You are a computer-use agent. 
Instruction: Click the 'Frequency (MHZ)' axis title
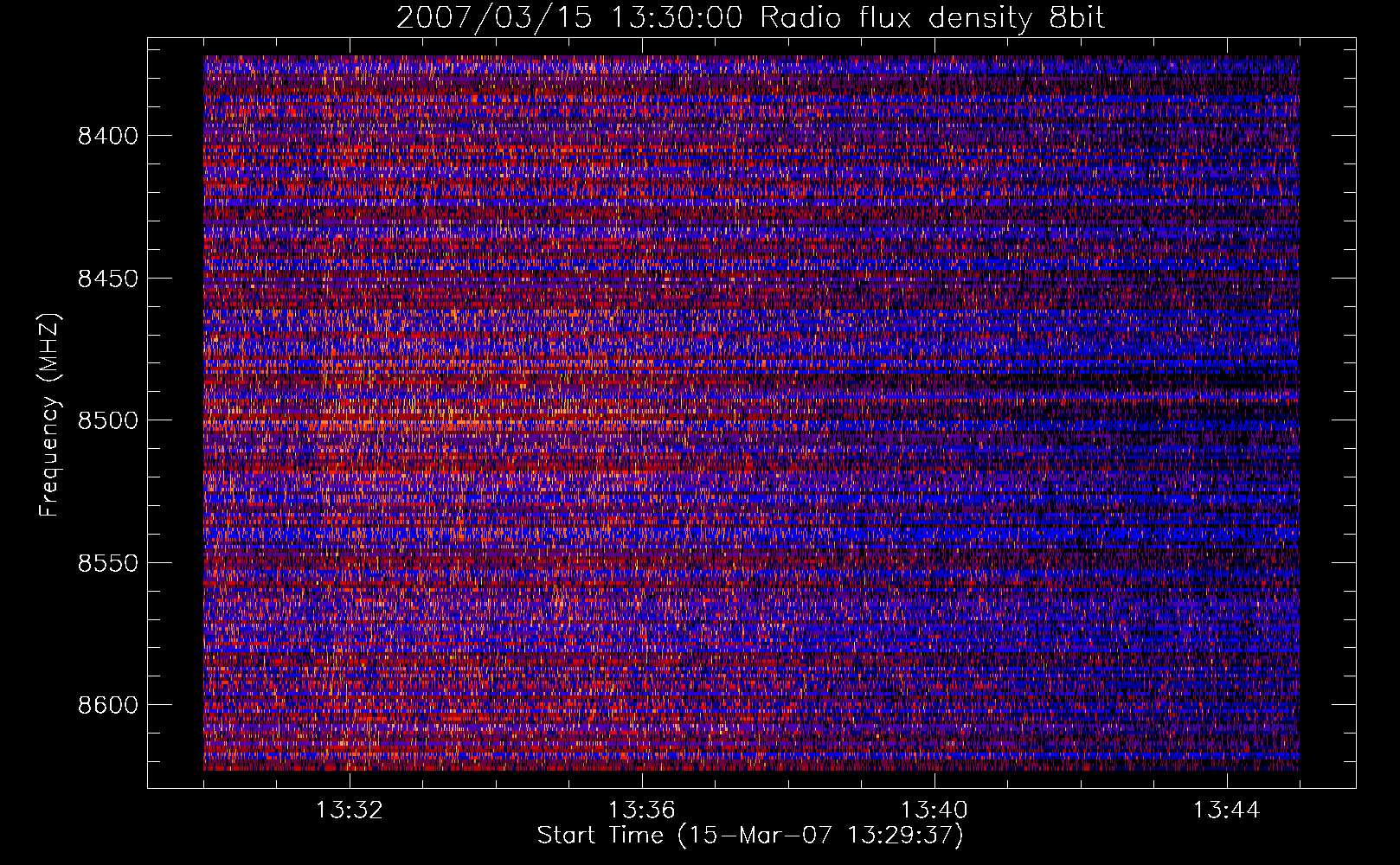point(49,415)
